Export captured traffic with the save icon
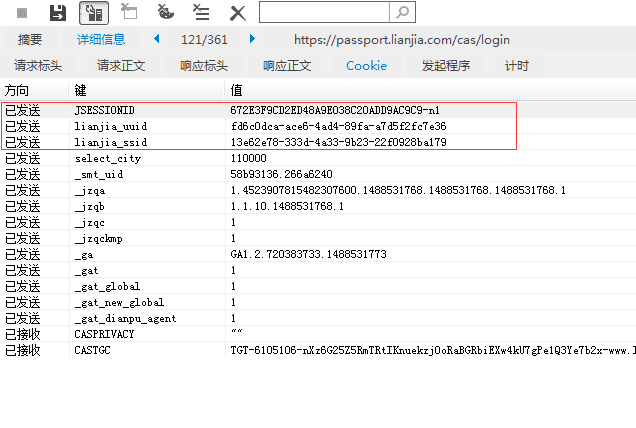Screen dimensions: 636x428 pyautogui.click(x=58, y=13)
